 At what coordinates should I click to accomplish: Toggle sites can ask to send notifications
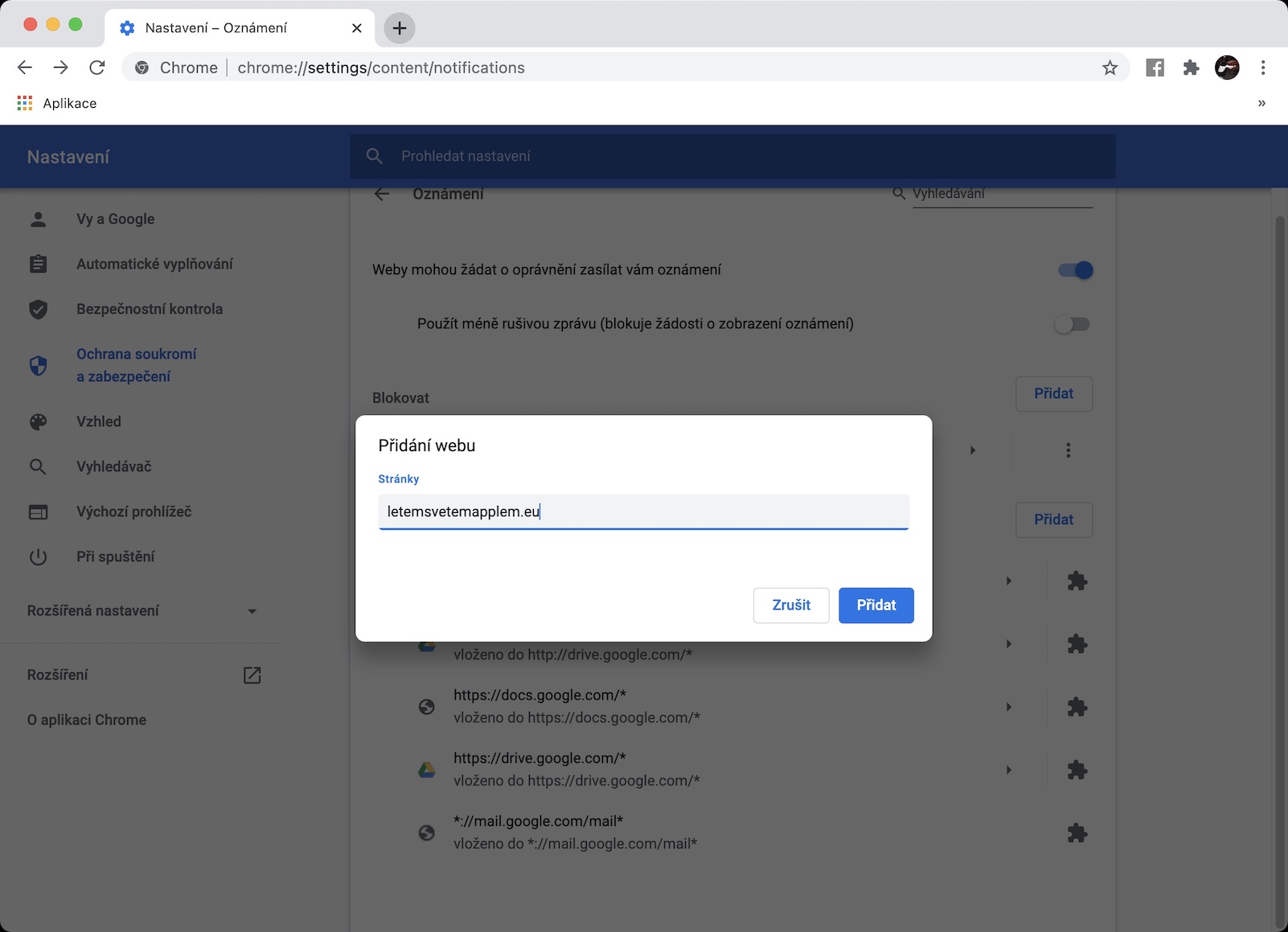coord(1075,270)
